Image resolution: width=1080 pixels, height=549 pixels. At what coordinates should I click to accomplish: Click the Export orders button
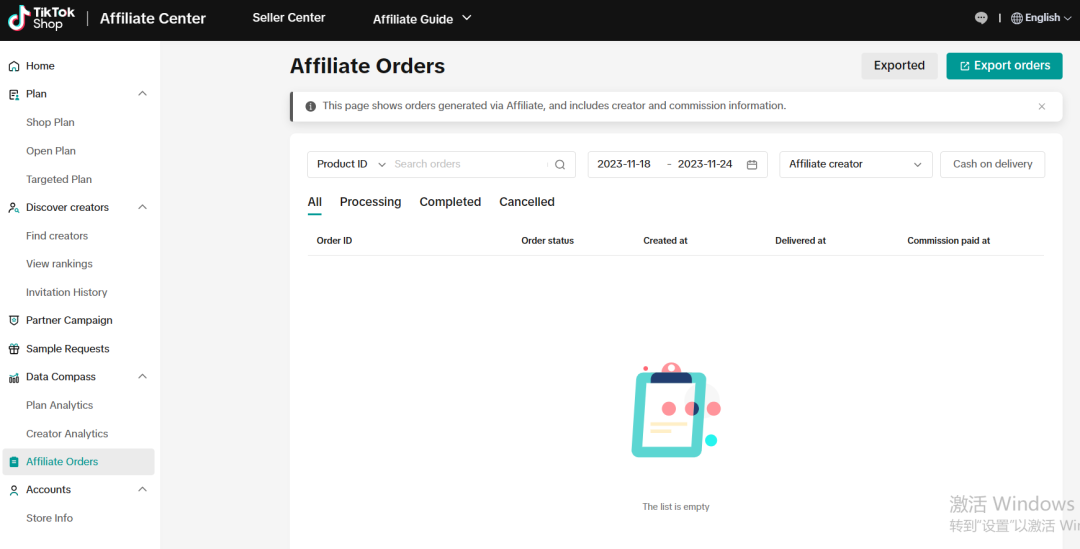(1004, 66)
